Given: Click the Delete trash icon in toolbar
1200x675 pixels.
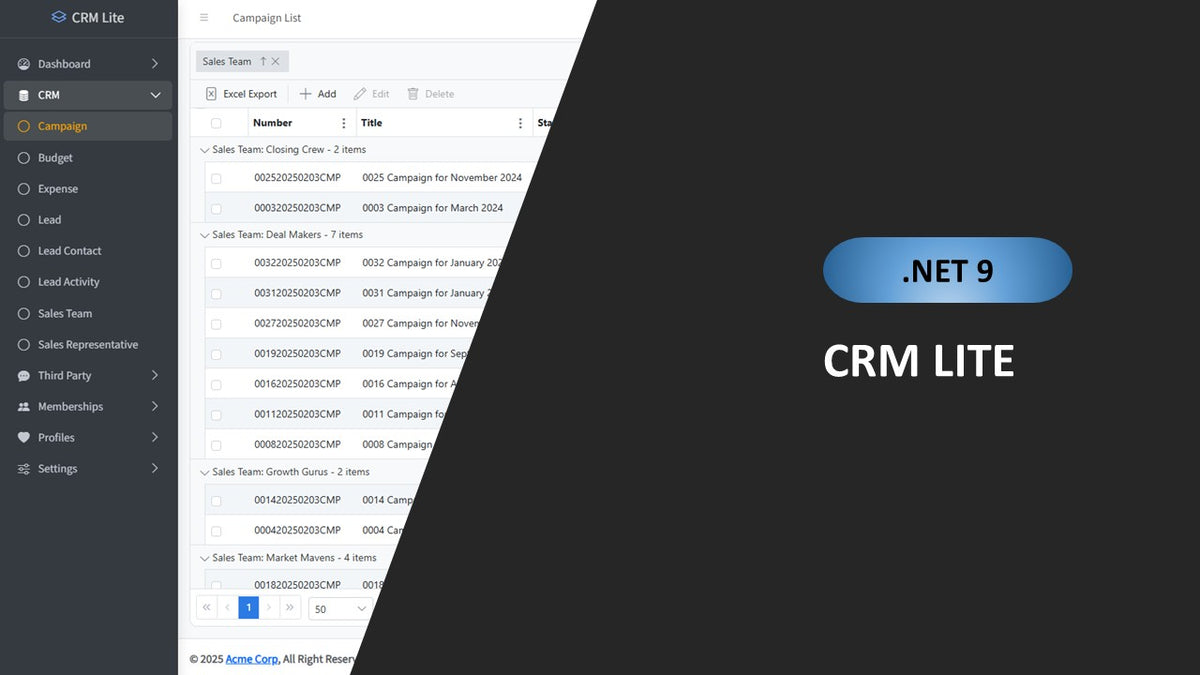Looking at the screenshot, I should [413, 93].
